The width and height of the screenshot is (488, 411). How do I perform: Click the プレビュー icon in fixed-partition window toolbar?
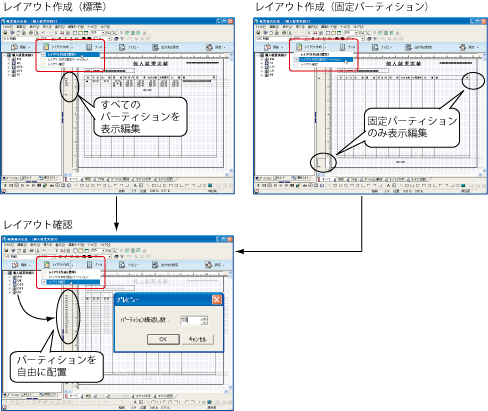(x=375, y=47)
